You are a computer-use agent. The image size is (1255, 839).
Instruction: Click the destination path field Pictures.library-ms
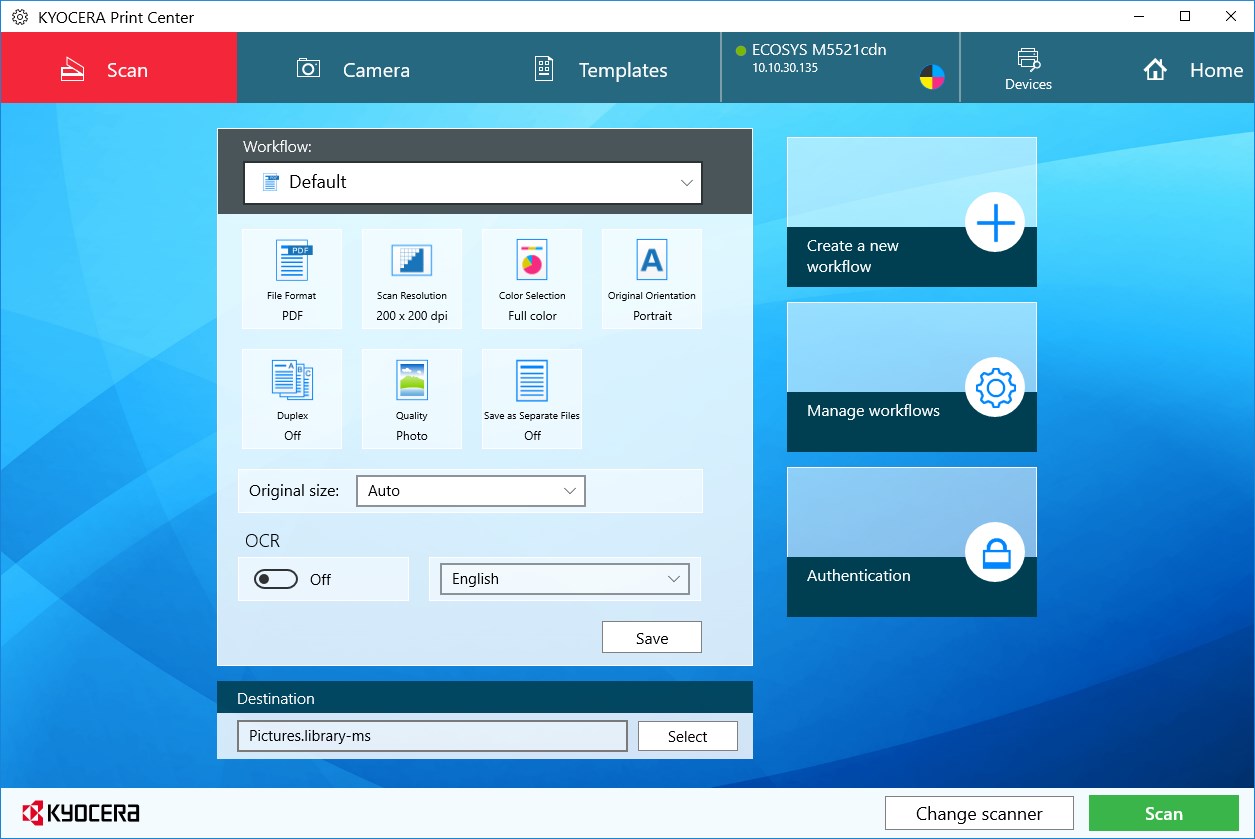pos(432,736)
